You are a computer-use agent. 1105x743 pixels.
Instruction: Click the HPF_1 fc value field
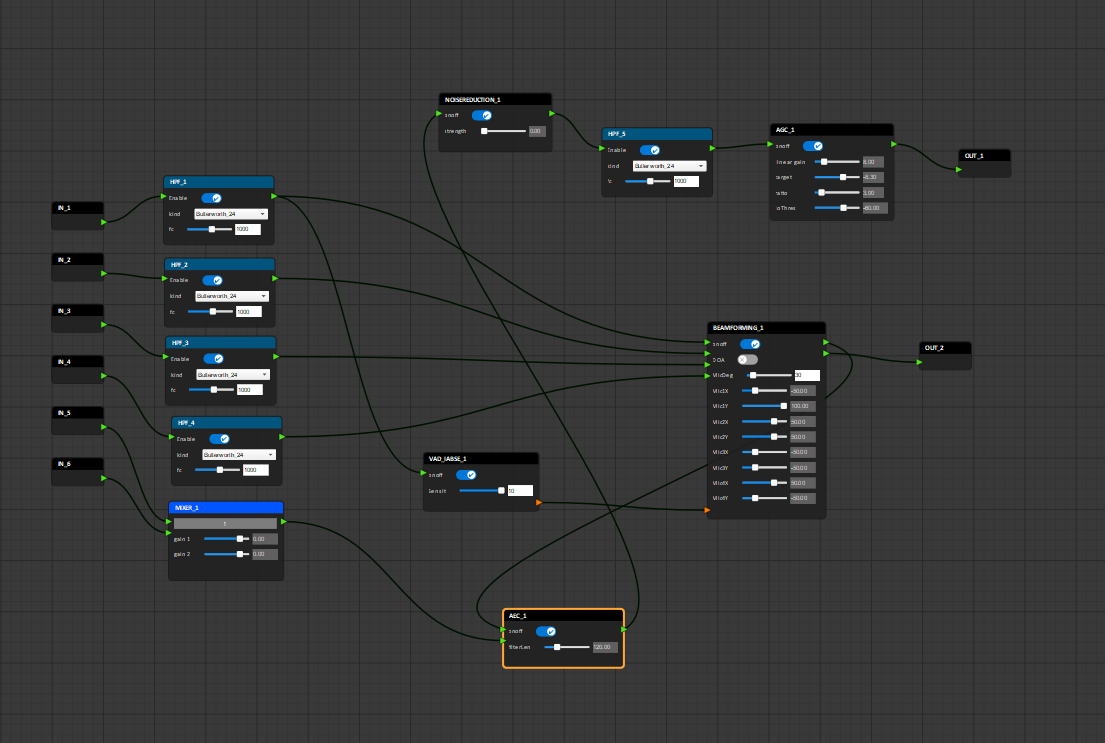click(x=247, y=229)
